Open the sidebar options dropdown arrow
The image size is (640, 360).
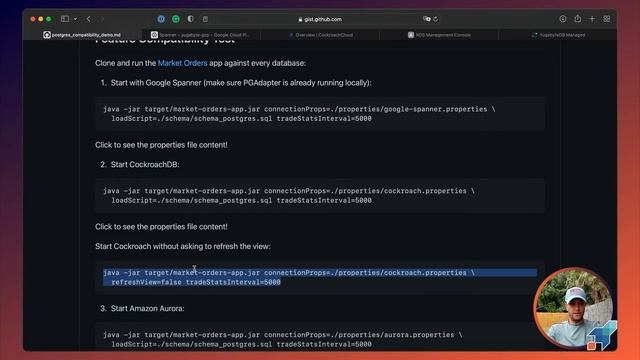pyautogui.click(x=75, y=19)
